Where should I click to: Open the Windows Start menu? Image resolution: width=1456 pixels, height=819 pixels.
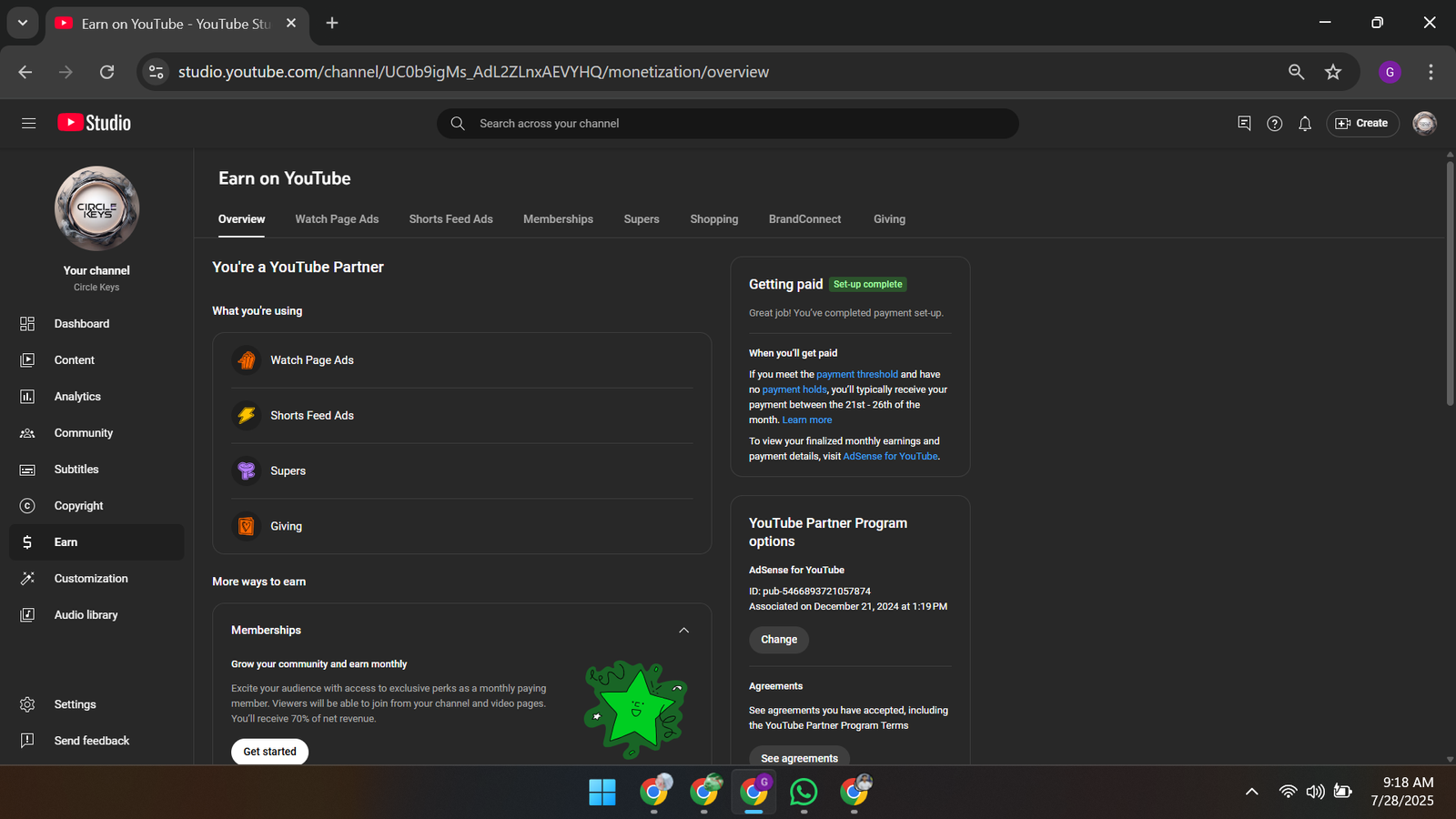pos(602,793)
